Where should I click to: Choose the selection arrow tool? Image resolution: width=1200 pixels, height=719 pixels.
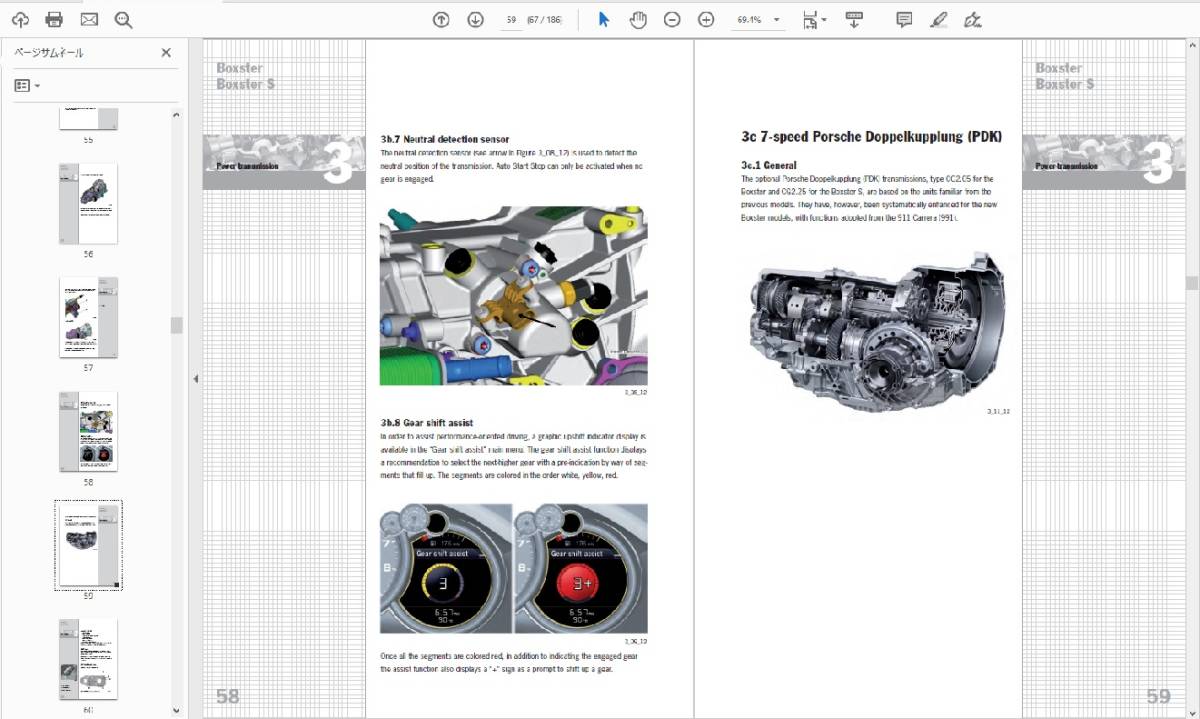(x=603, y=19)
